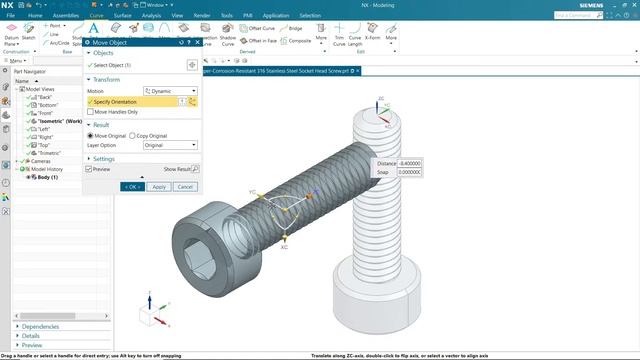Click the Apply button
Viewport: 640px width, 360px height.
(x=159, y=187)
